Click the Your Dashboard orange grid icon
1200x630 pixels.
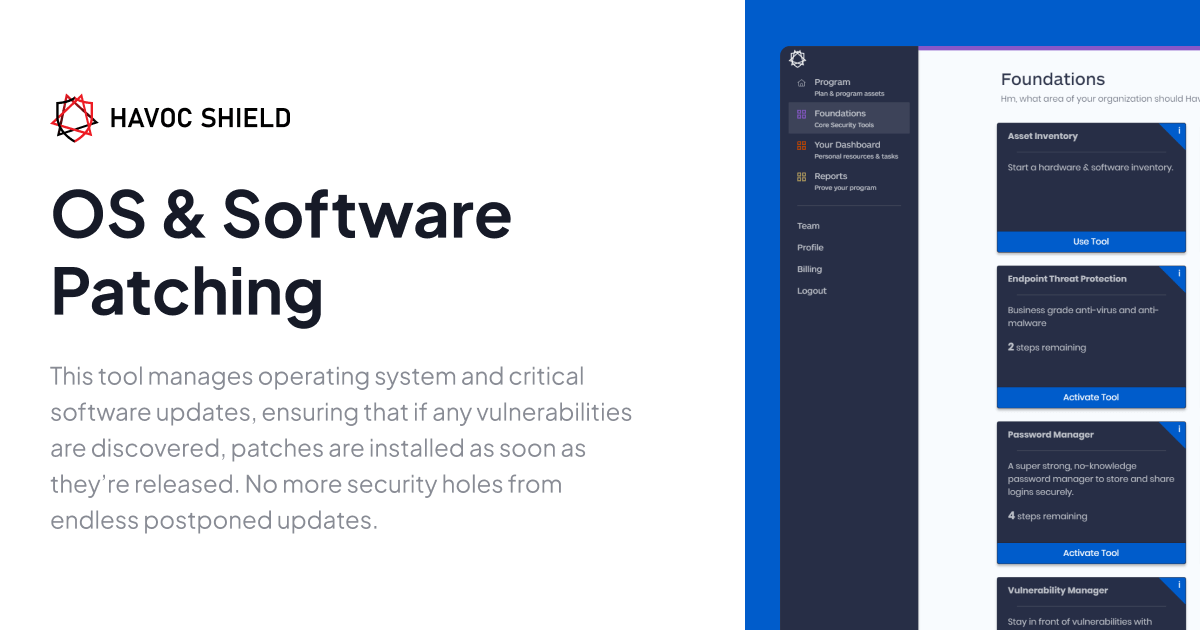click(x=799, y=145)
